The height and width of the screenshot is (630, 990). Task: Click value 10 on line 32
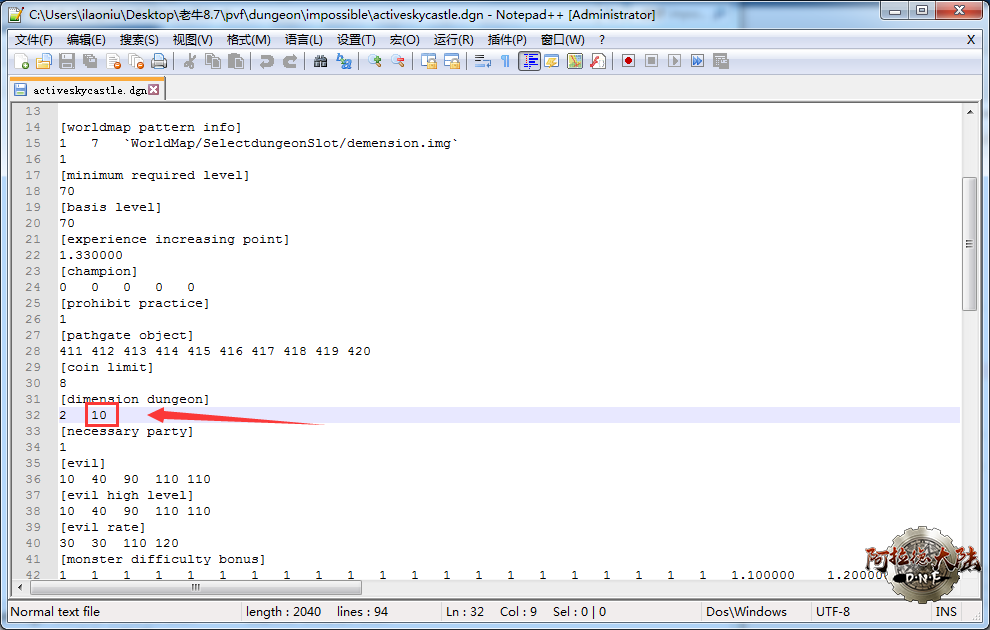pos(100,415)
